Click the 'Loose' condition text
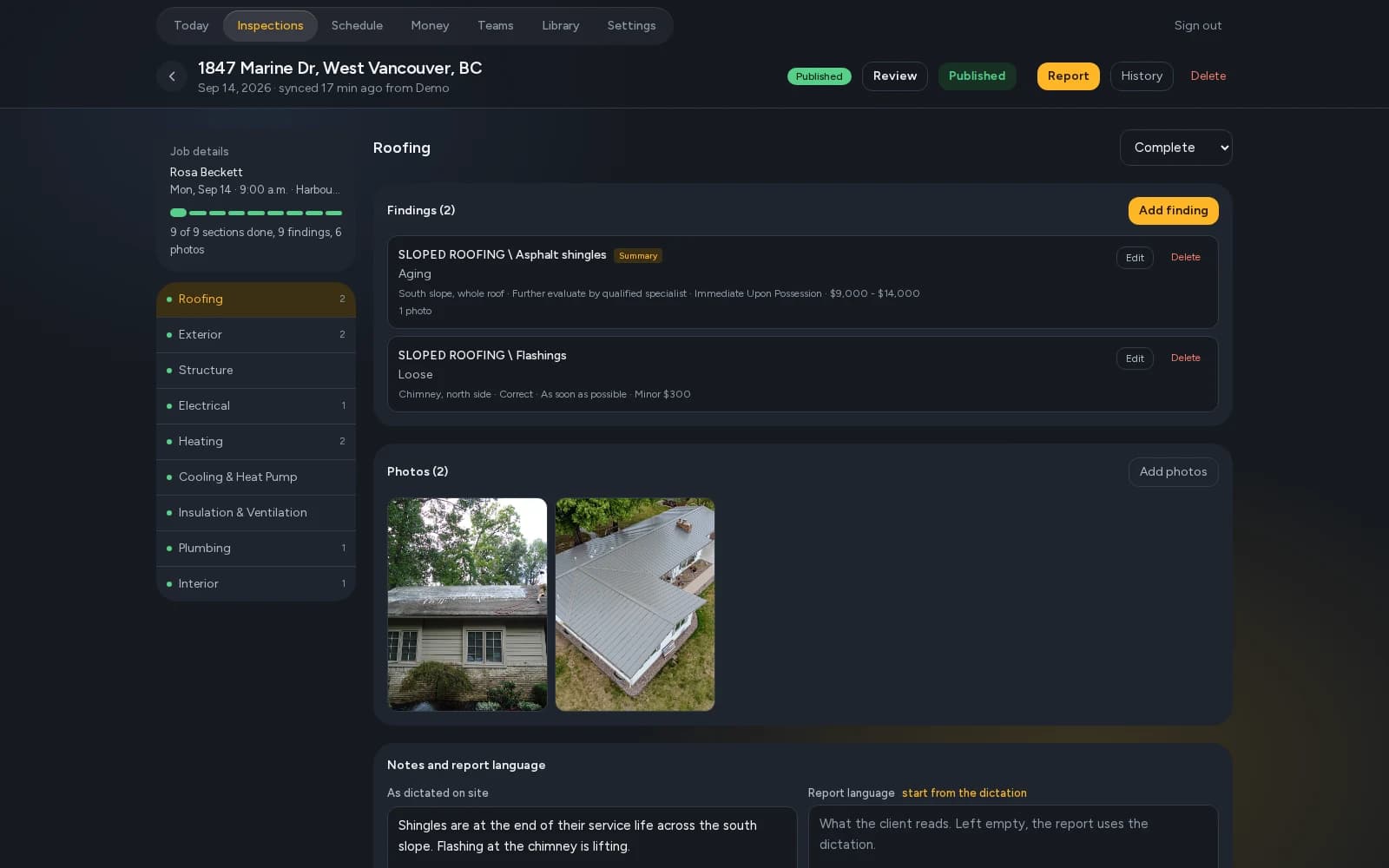The width and height of the screenshot is (1389, 868). point(415,375)
